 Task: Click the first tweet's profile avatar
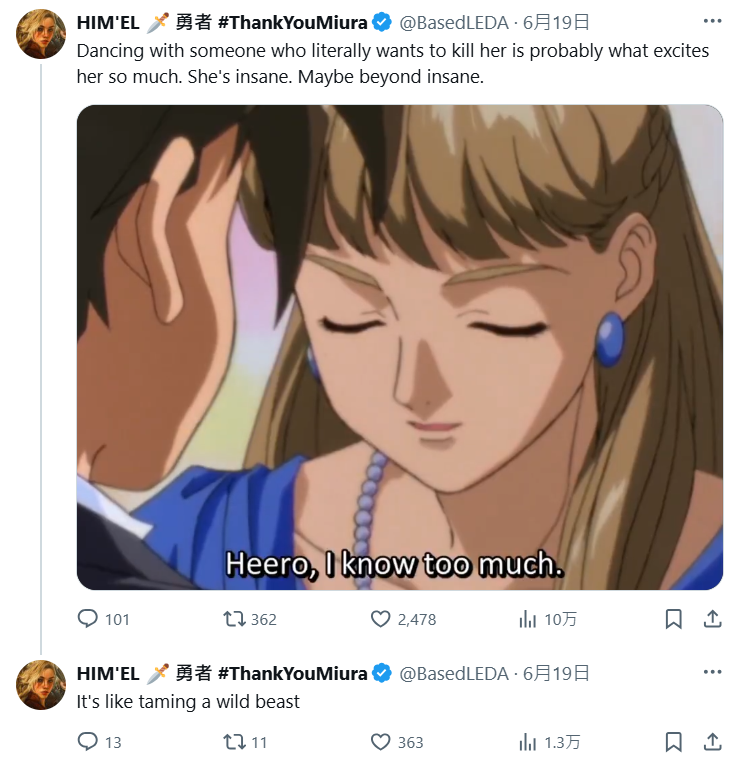(x=41, y=34)
